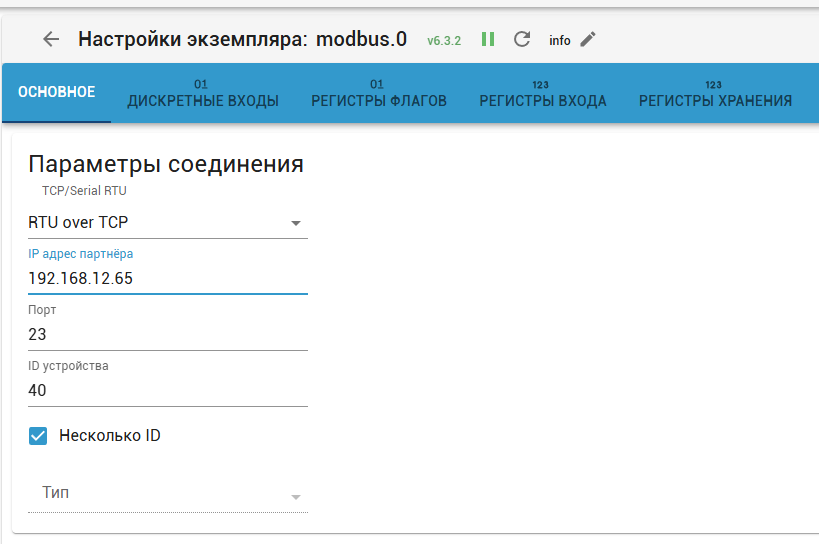Click the IP адрес партнёра field
The width and height of the screenshot is (819, 544).
(x=167, y=278)
